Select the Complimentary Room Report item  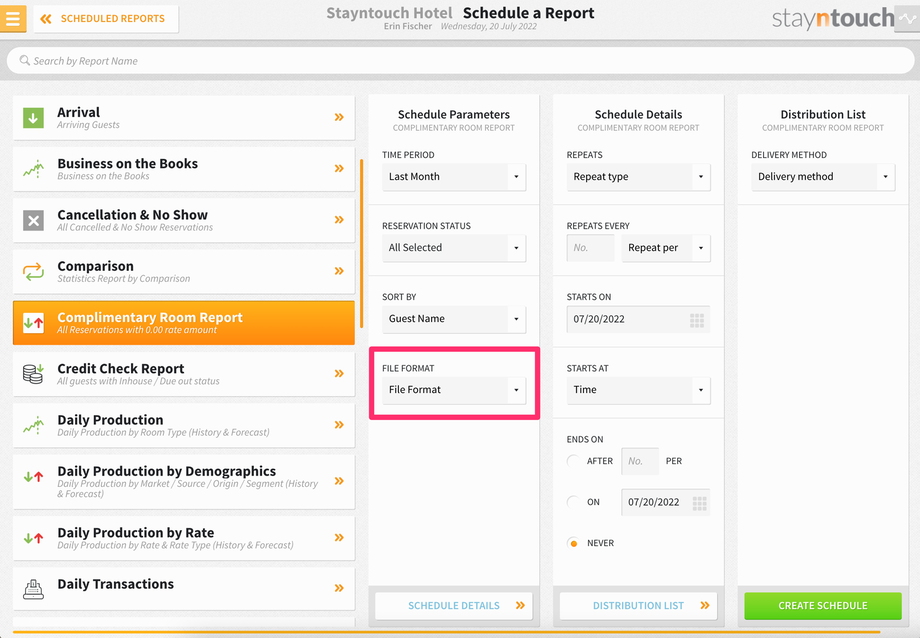[184, 322]
